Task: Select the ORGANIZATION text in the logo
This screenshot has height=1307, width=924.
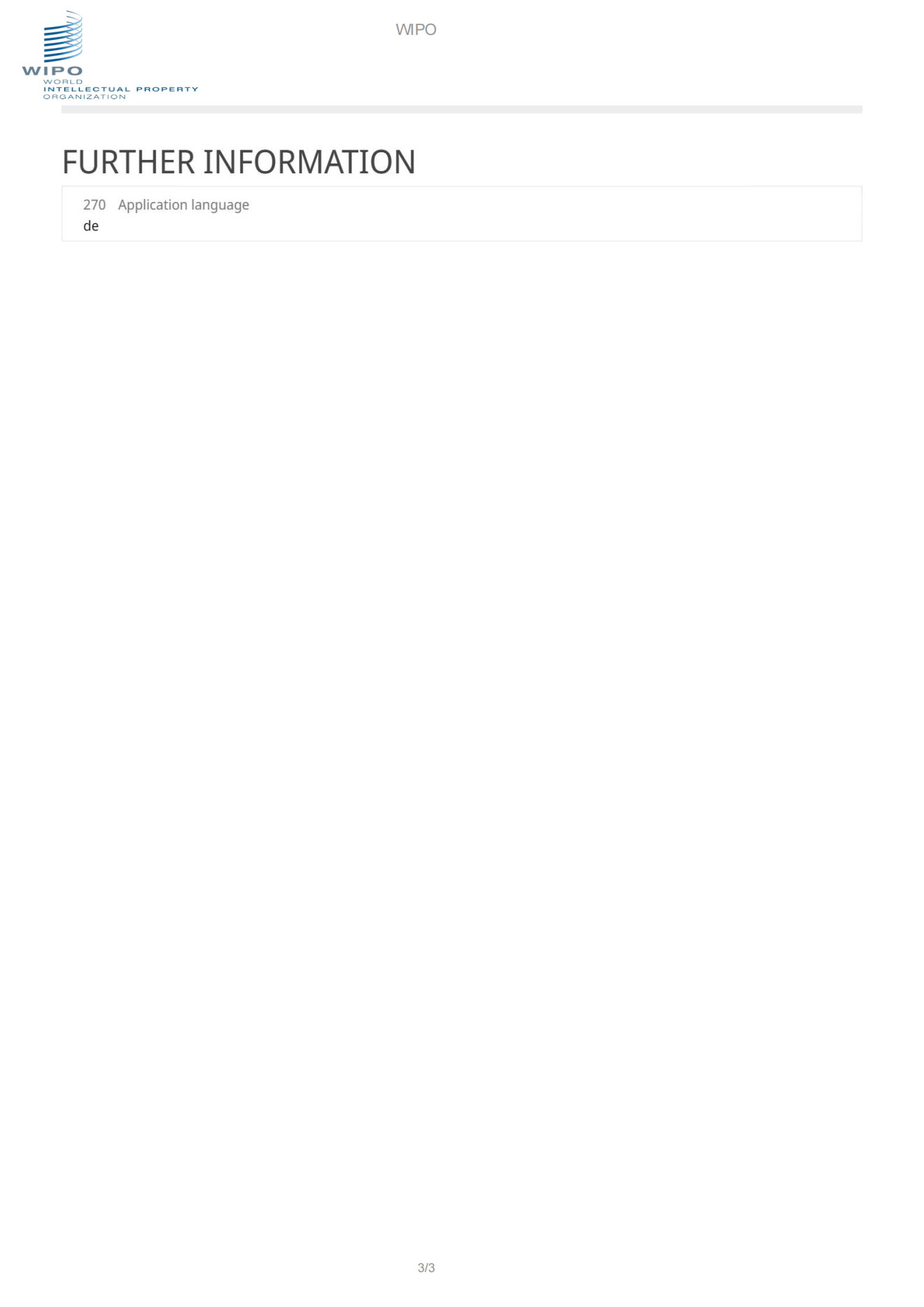Action: (x=85, y=97)
